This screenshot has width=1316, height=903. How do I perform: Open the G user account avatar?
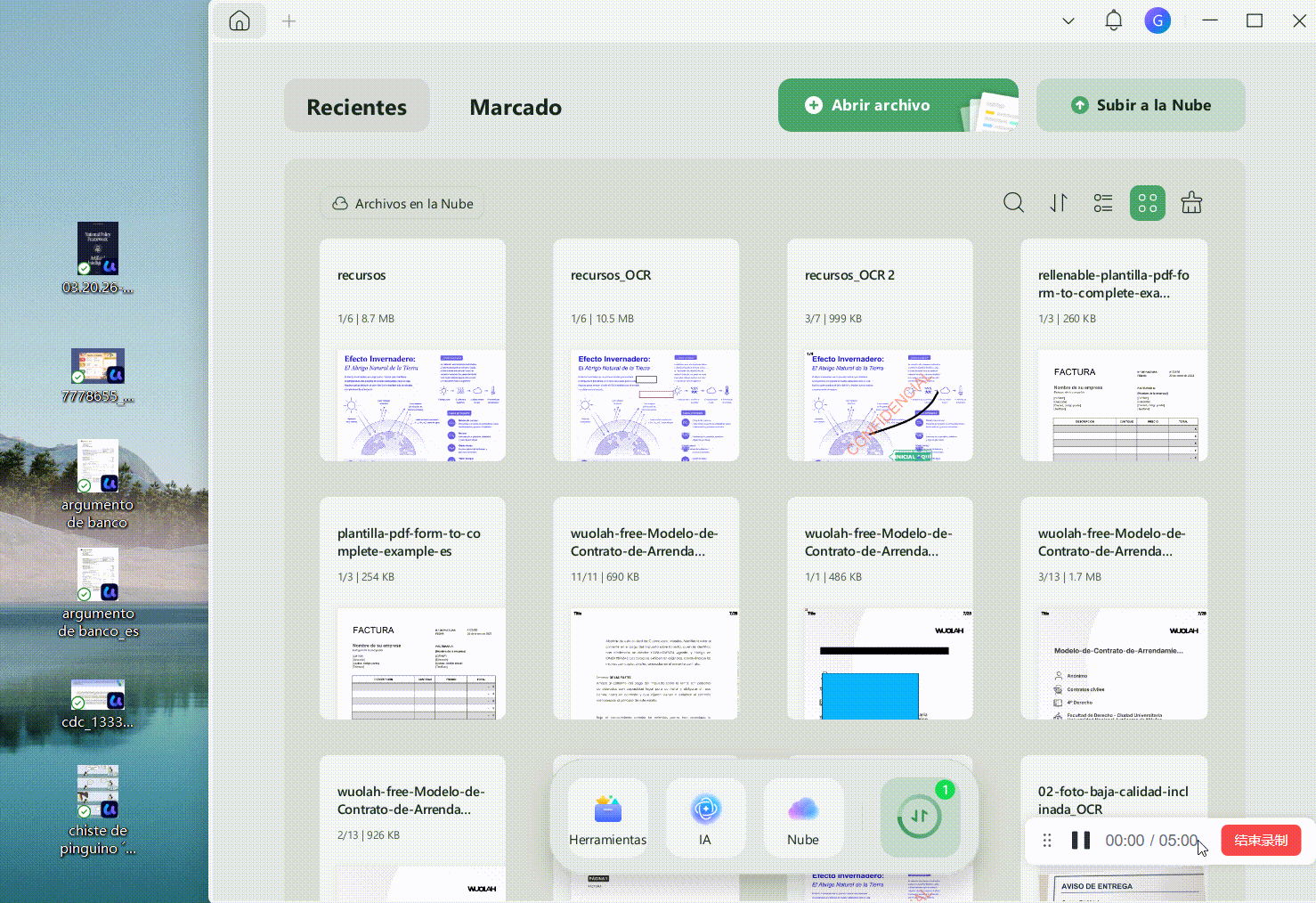[1158, 20]
